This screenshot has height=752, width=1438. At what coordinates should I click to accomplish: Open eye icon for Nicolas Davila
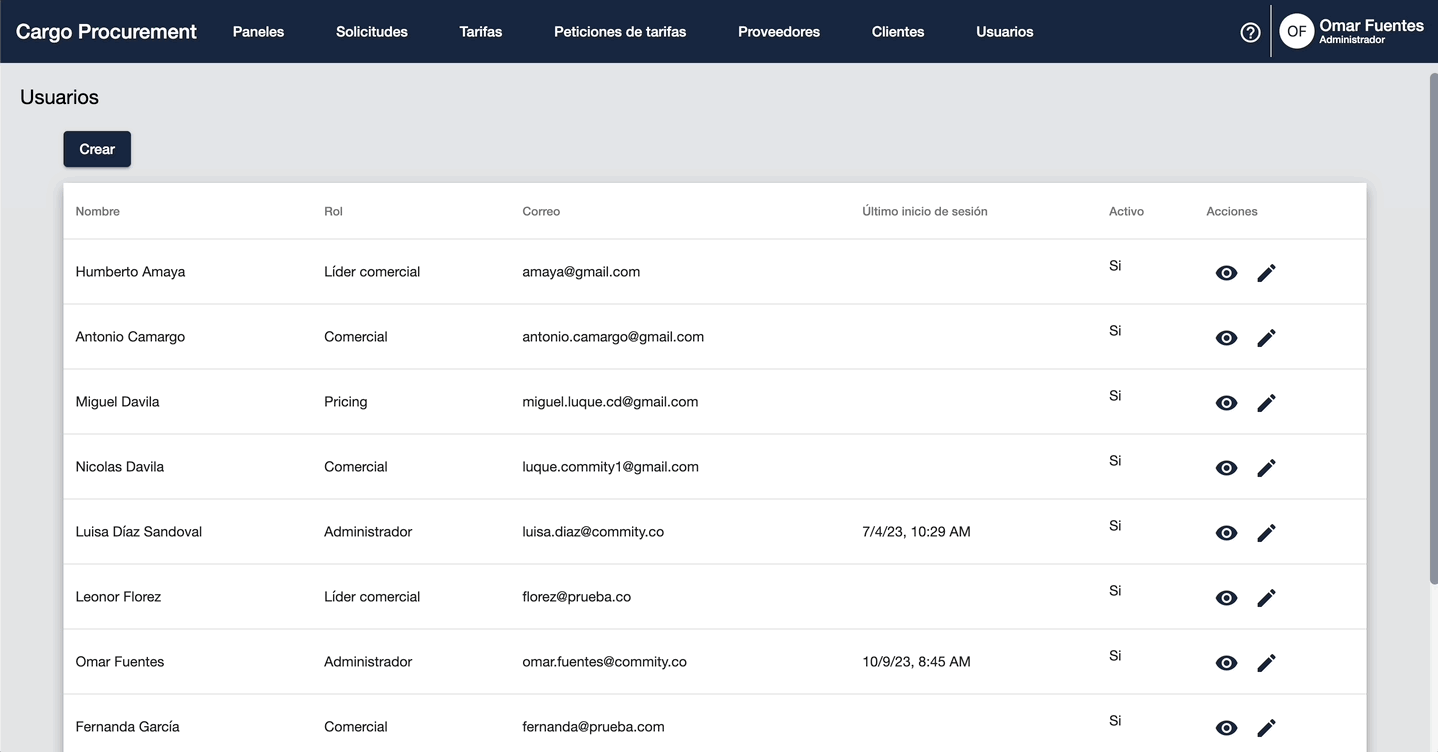point(1226,468)
